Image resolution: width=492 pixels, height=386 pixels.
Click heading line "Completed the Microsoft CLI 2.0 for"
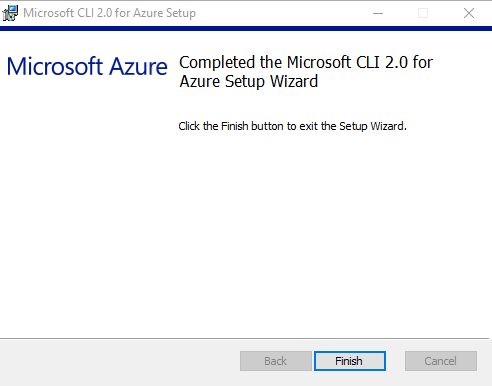(306, 62)
